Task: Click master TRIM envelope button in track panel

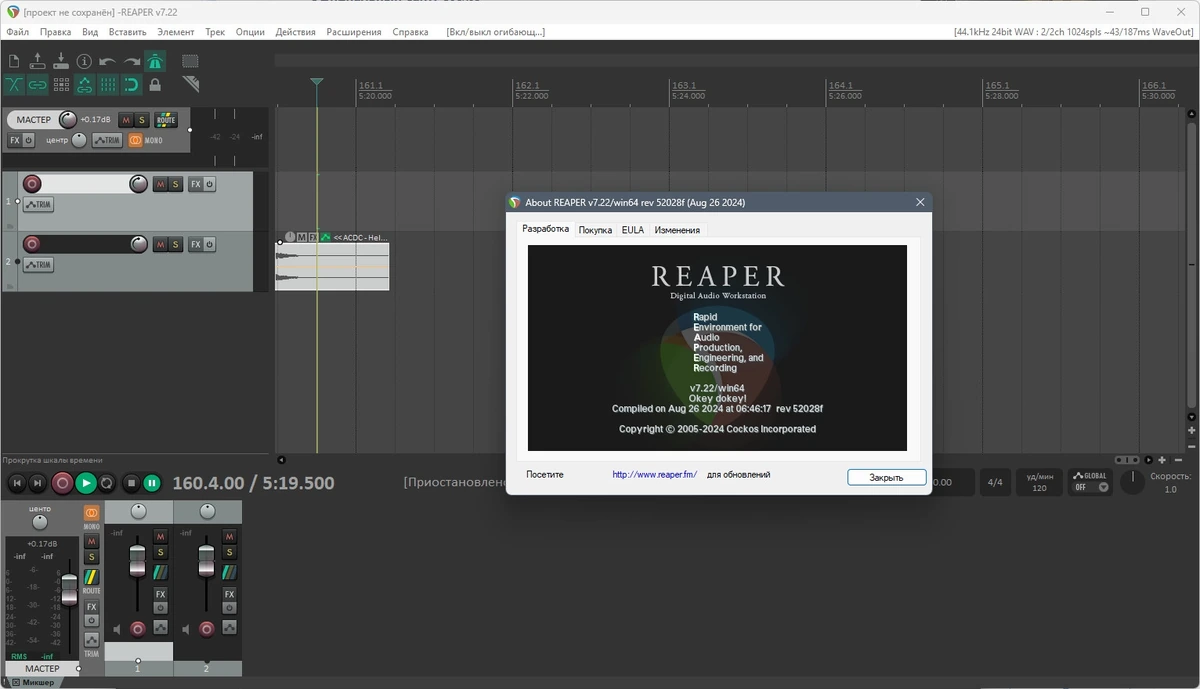Action: (x=107, y=140)
